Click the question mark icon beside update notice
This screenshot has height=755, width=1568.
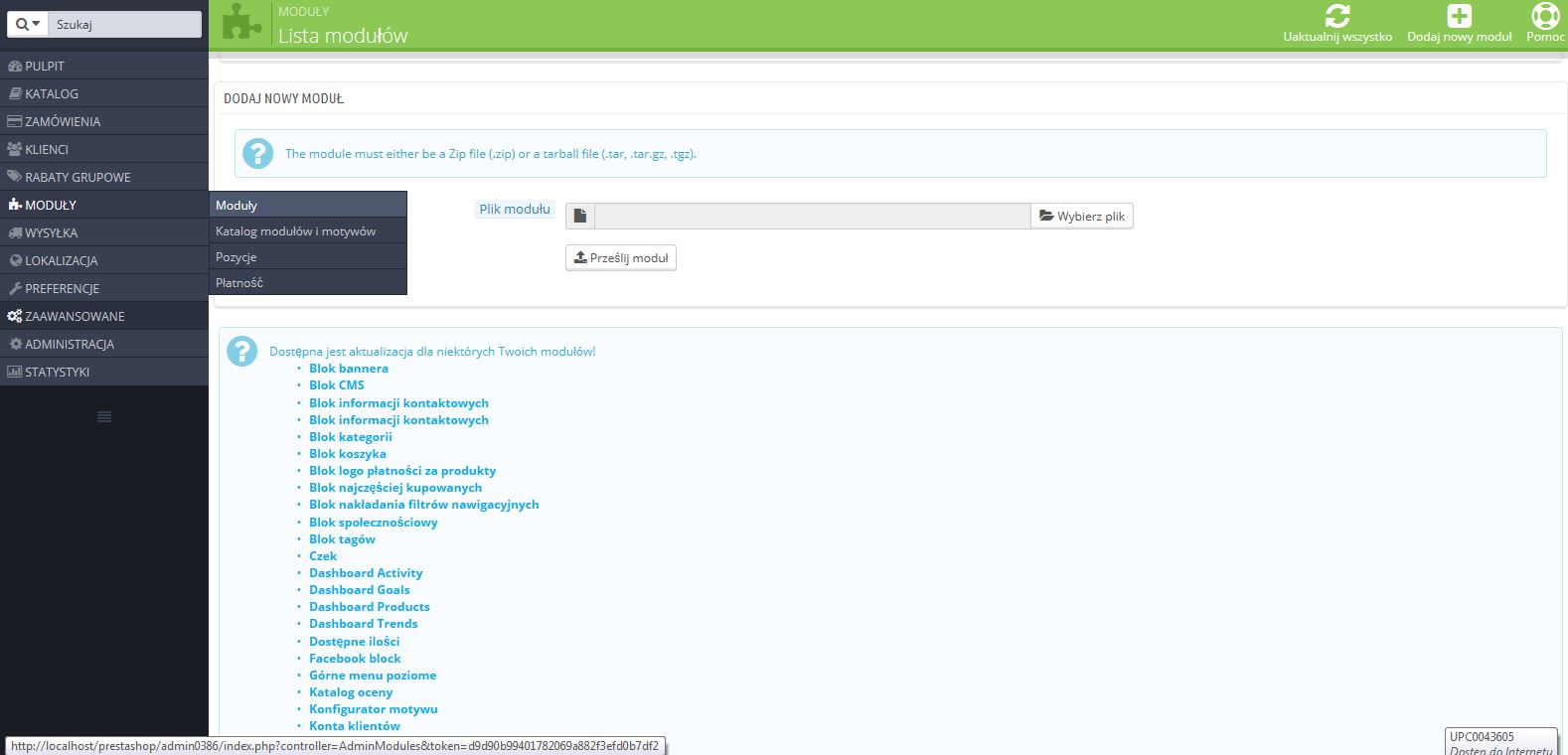pos(241,351)
